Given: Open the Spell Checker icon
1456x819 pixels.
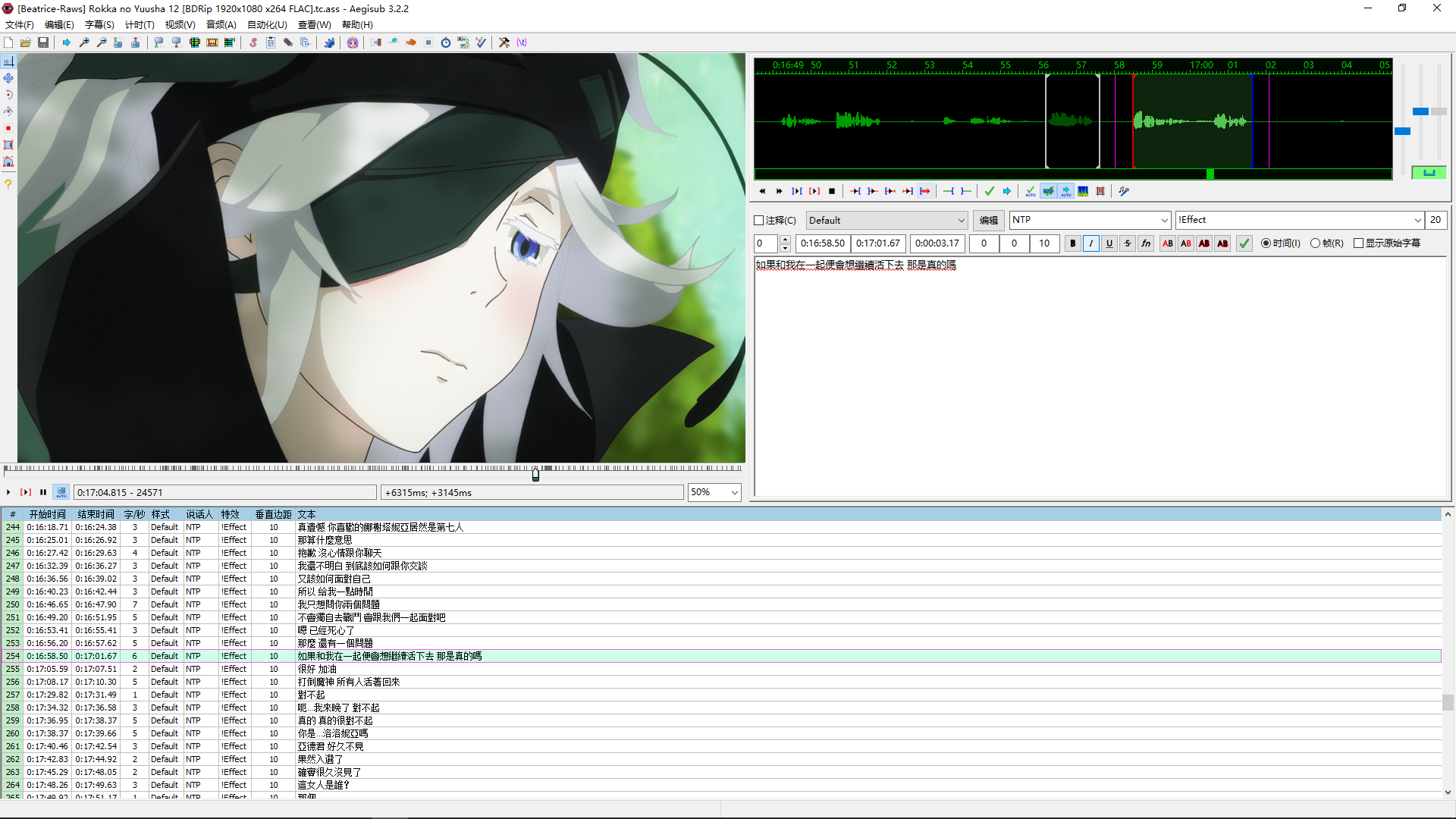Looking at the screenshot, I should coord(481,42).
